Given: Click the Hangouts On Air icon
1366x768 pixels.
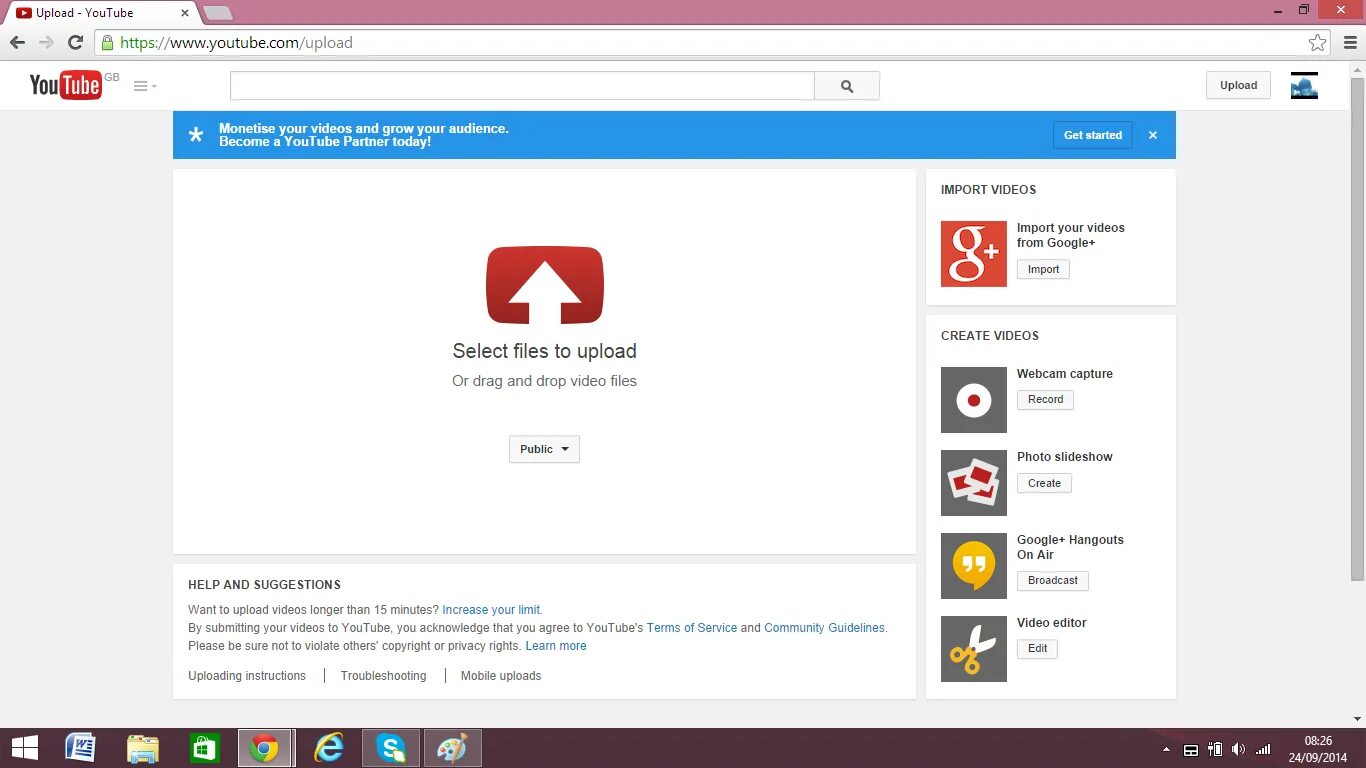Looking at the screenshot, I should pos(974,566).
